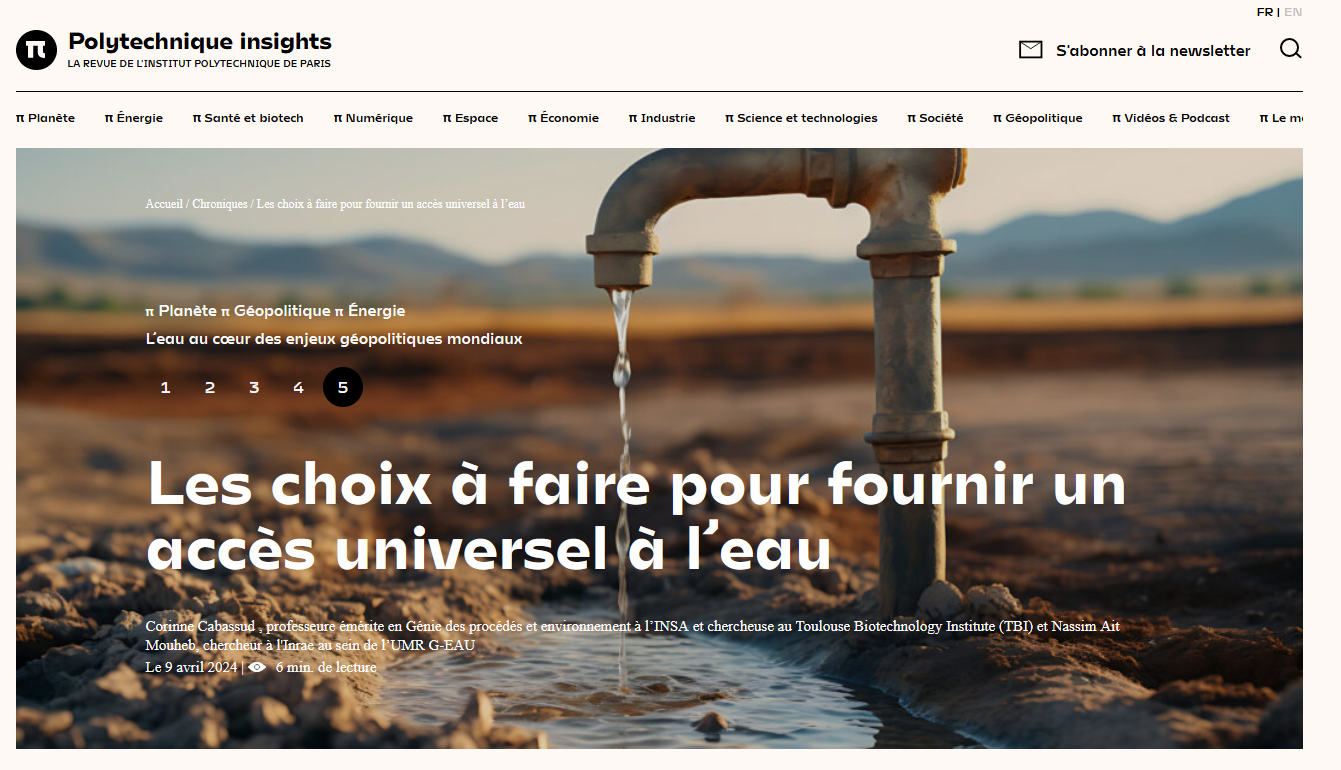The height and width of the screenshot is (770, 1341).
Task: Open Science et technologies section
Action: tap(801, 118)
